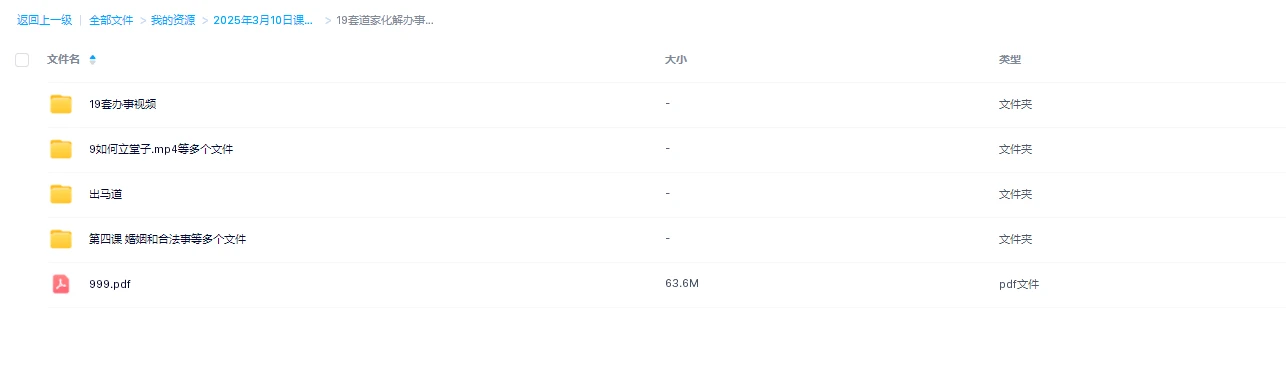The image size is (1286, 391).
Task: Sort files using the 文件名 sort arrow
Action: 93,60
